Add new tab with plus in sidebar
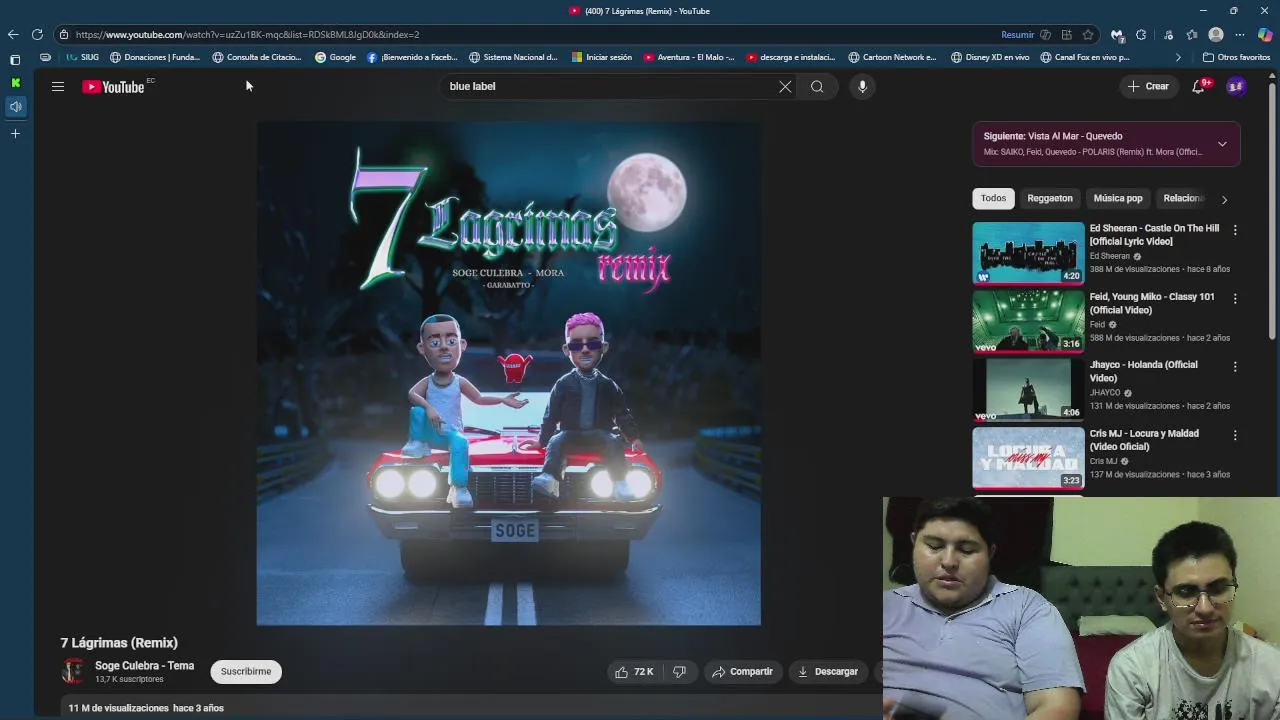The image size is (1280, 720). 15,133
